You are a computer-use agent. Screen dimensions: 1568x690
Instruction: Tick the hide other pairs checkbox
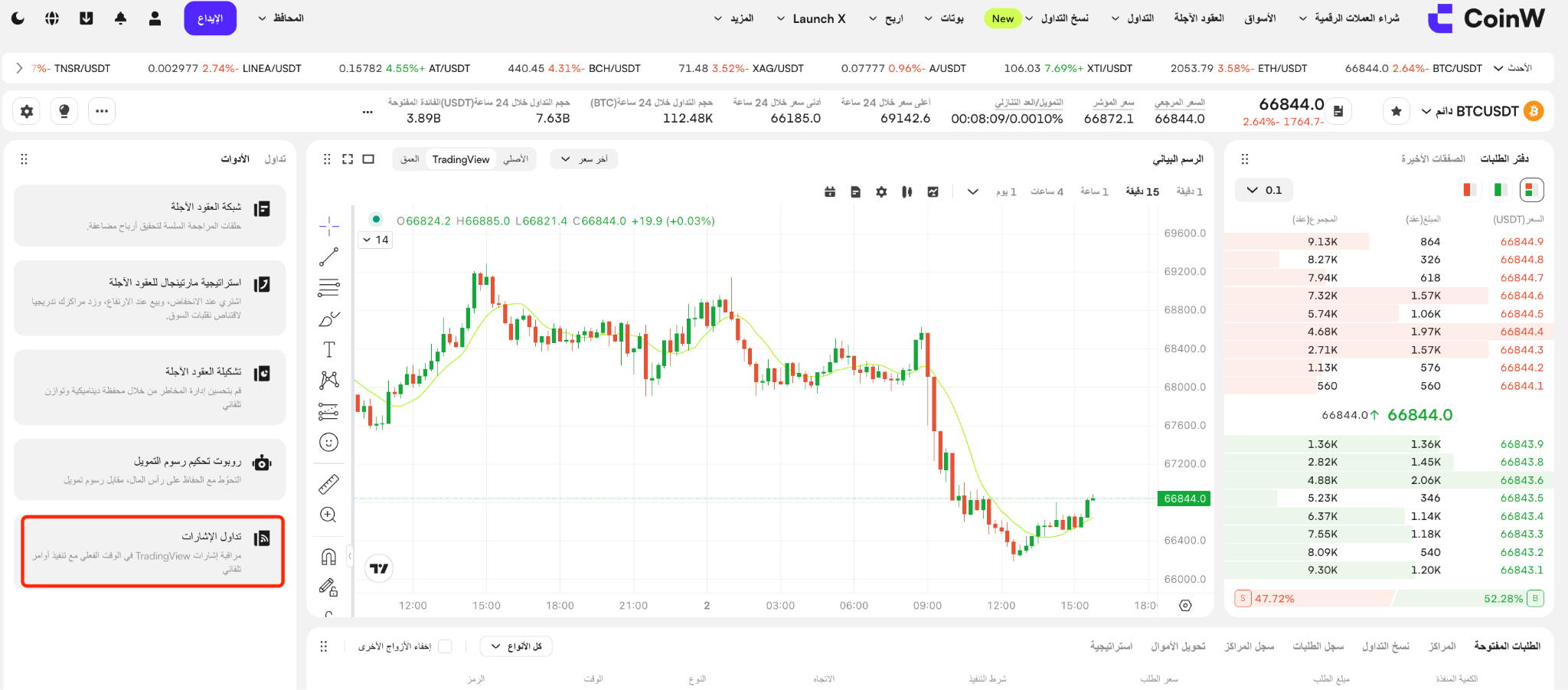coord(445,646)
